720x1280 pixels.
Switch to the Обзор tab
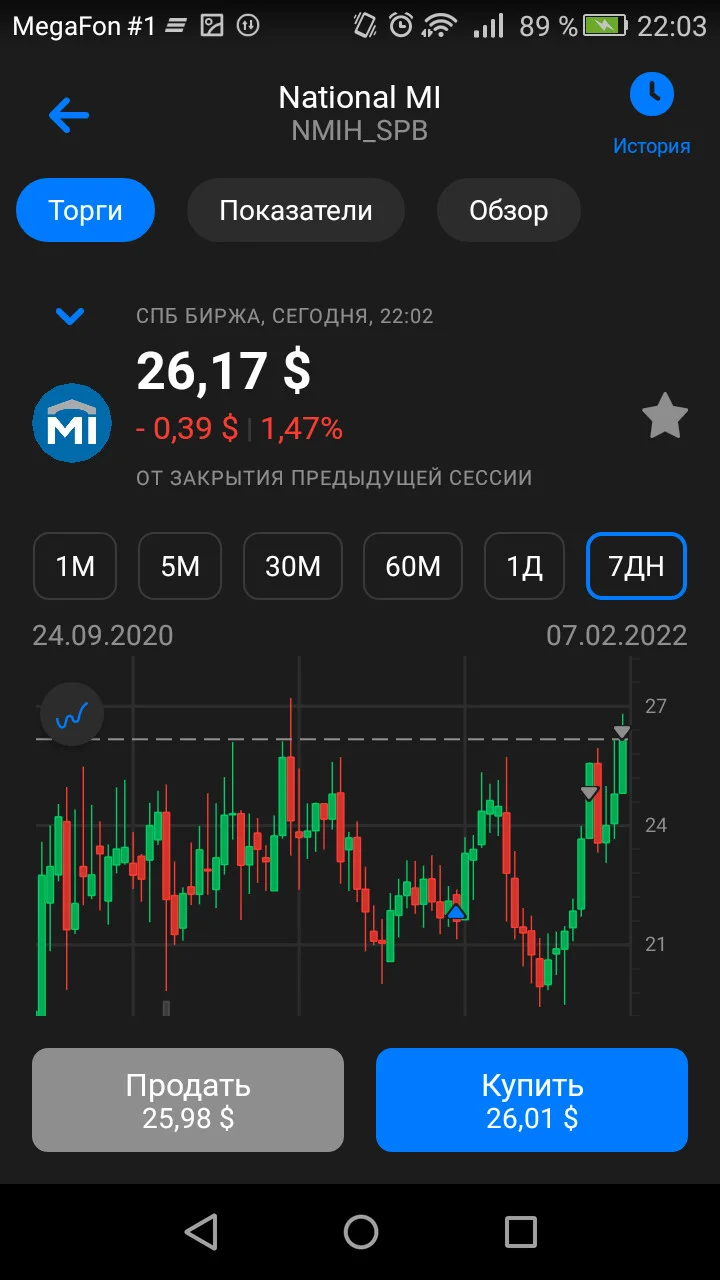509,210
